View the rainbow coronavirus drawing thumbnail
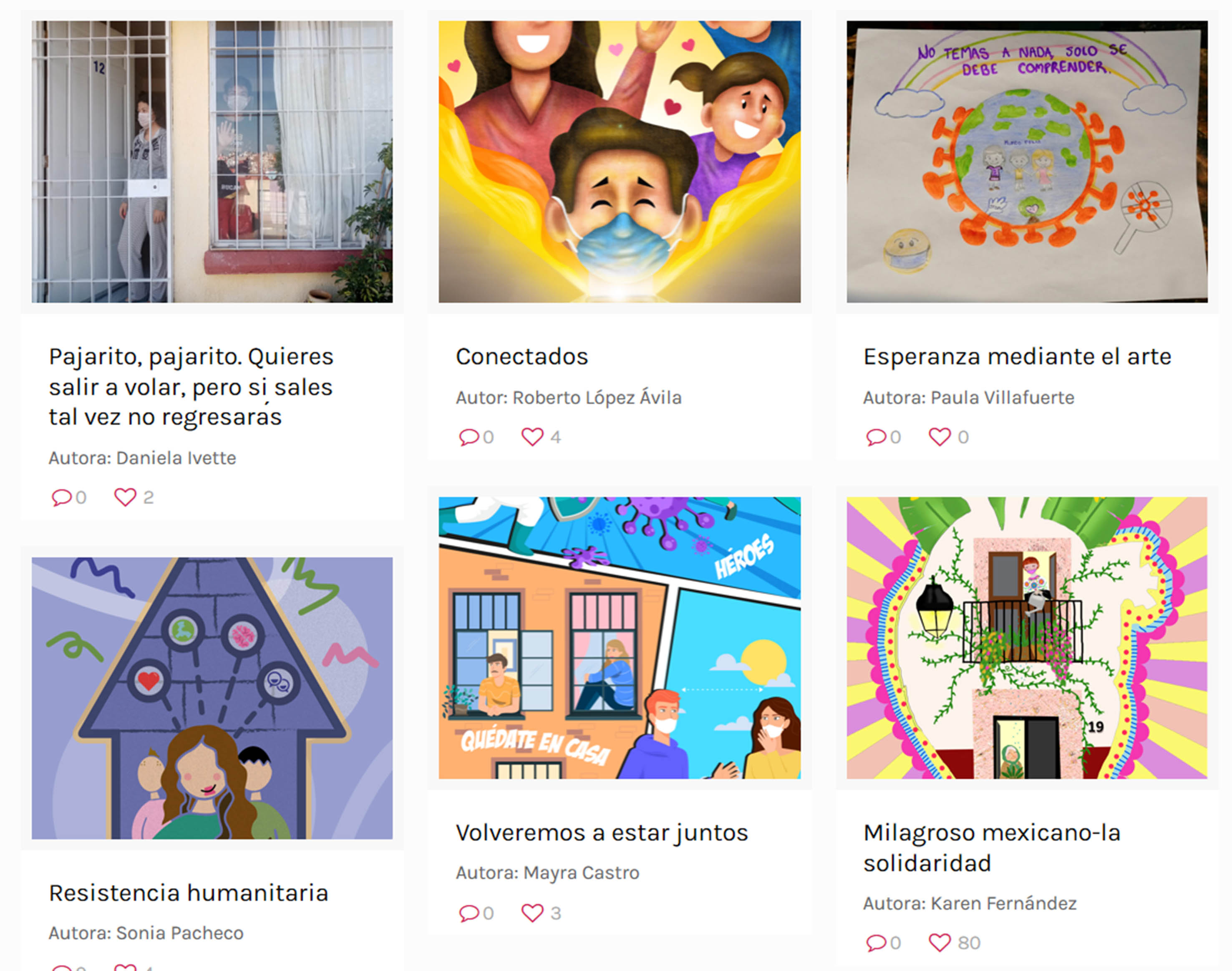This screenshot has height=971, width=1232. tap(1027, 161)
